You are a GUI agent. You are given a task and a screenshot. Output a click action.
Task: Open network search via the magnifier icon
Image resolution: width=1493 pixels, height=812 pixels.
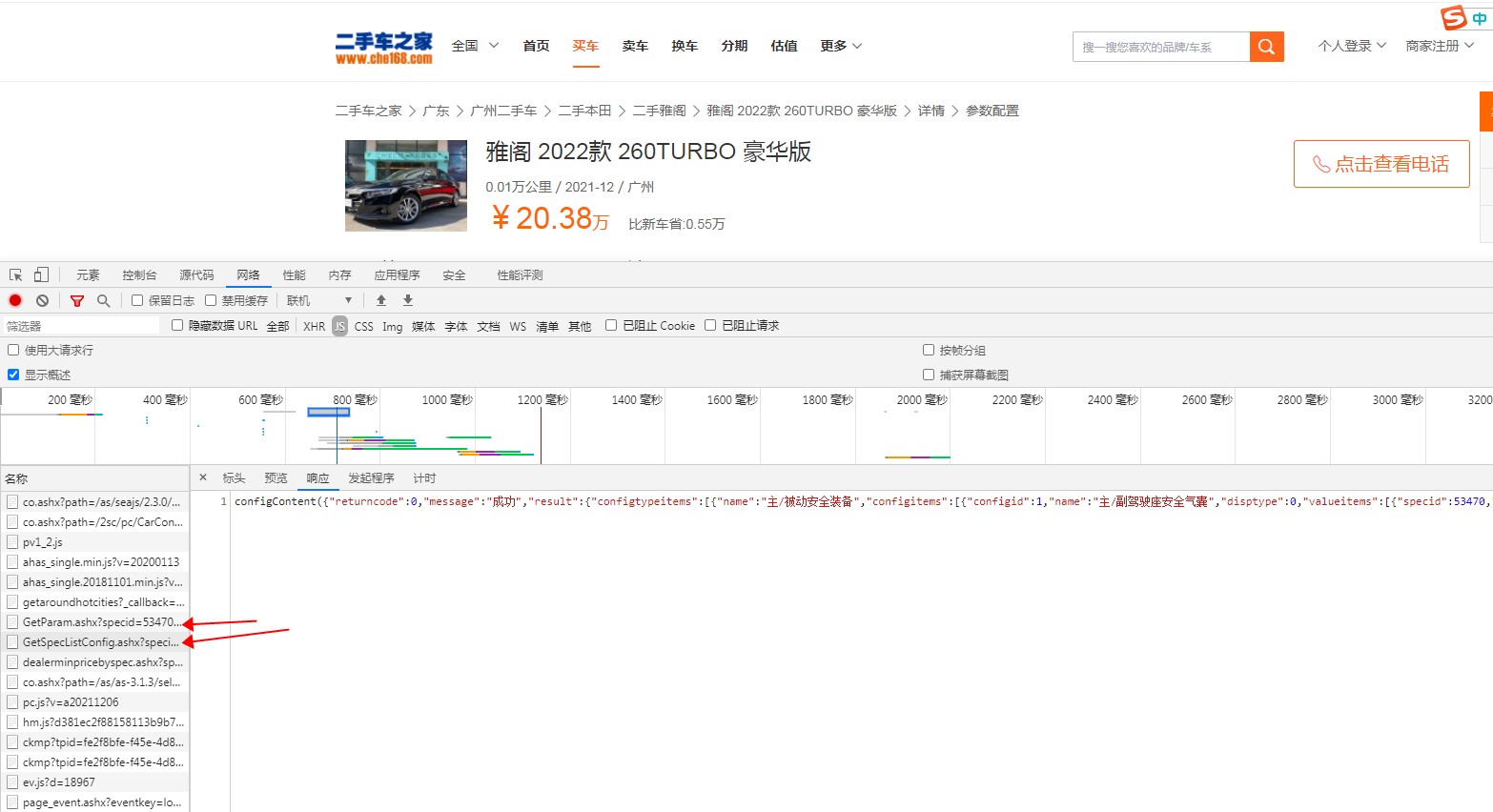click(x=103, y=299)
